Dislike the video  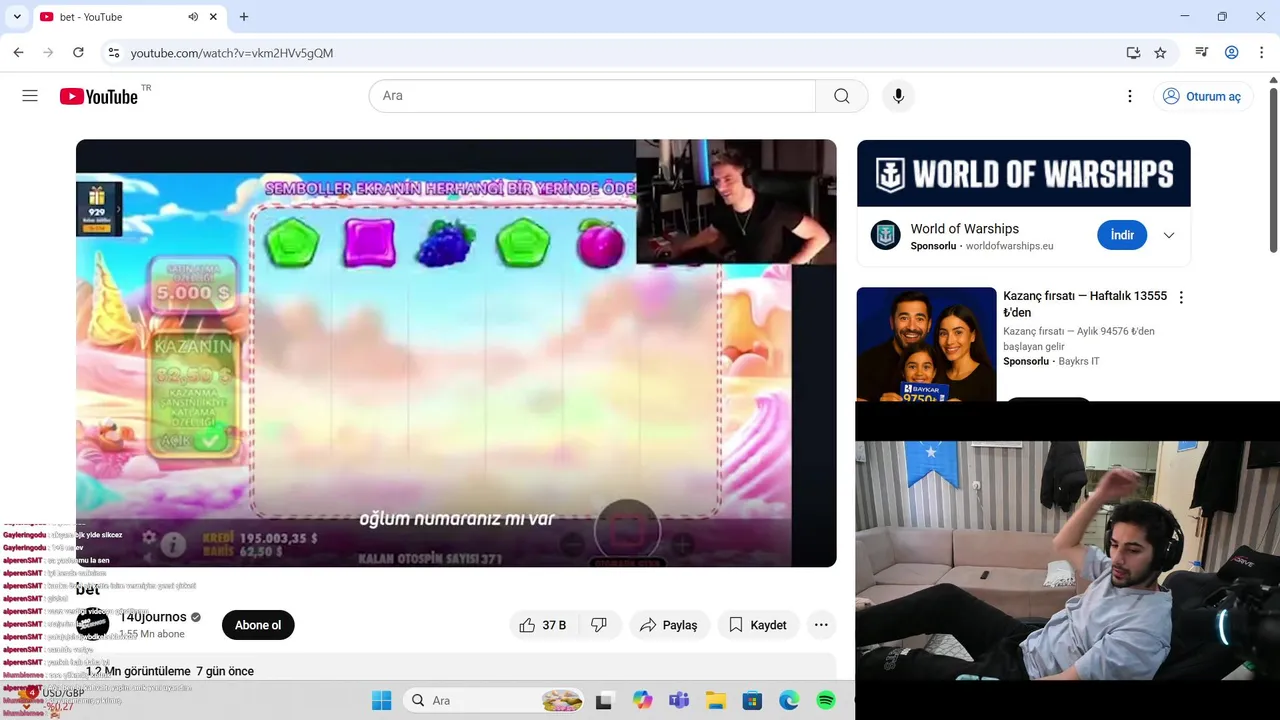tap(599, 625)
